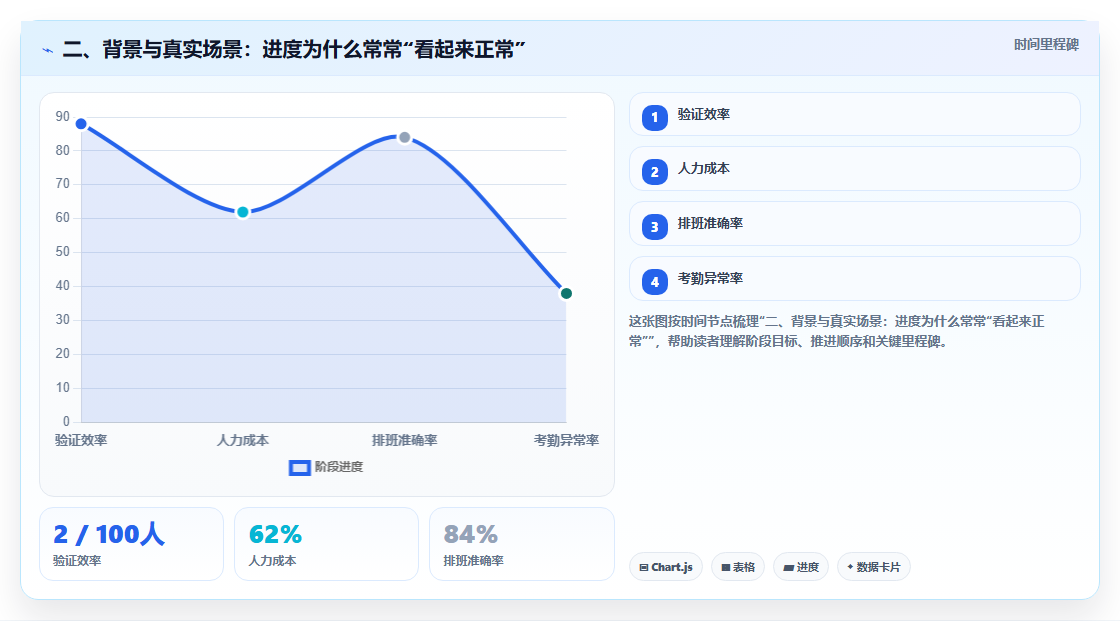
Task: Click the 排班准确率 x-axis label
Action: pos(404,440)
